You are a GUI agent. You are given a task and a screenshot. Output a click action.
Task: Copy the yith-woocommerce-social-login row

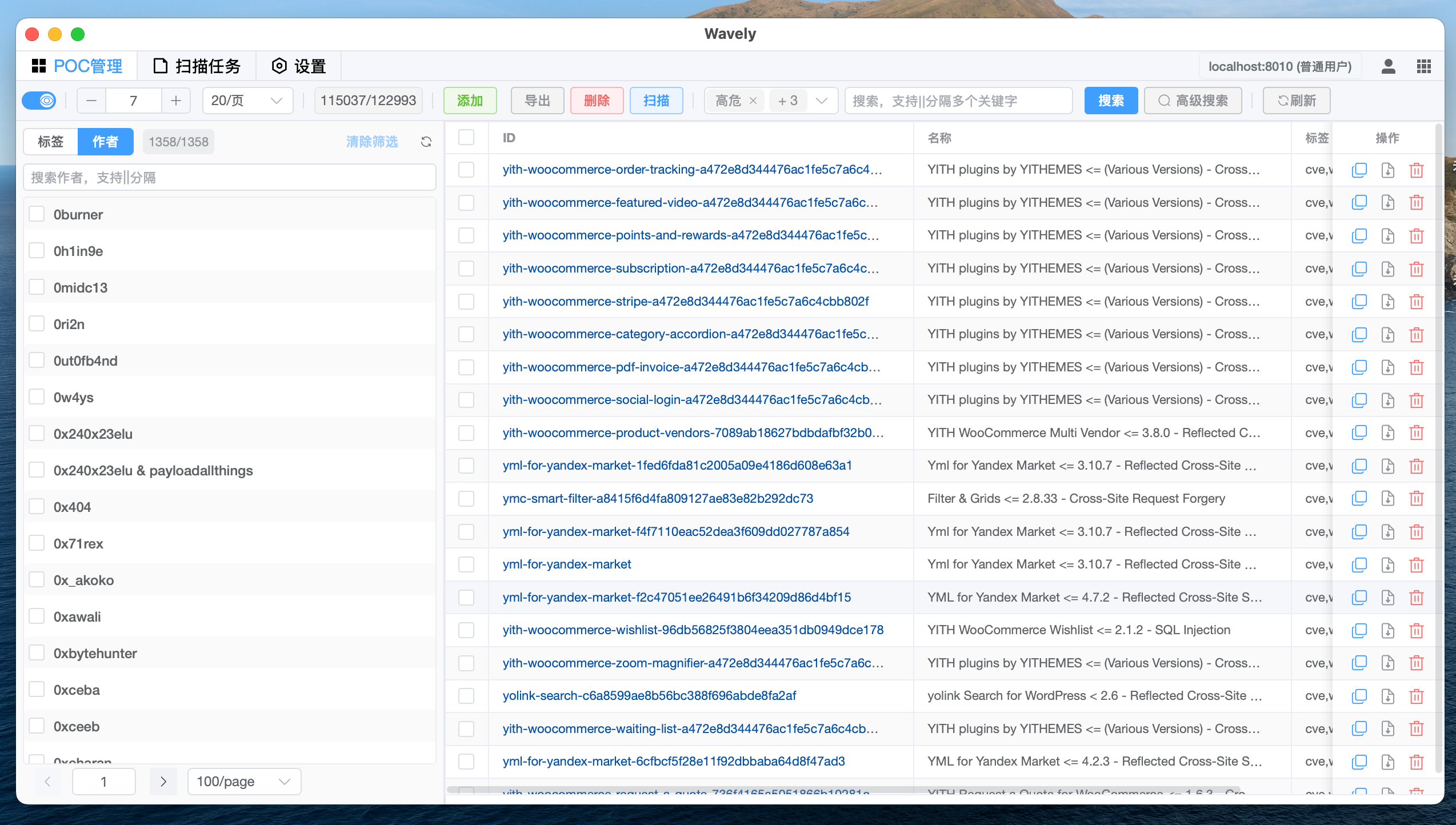[1359, 400]
